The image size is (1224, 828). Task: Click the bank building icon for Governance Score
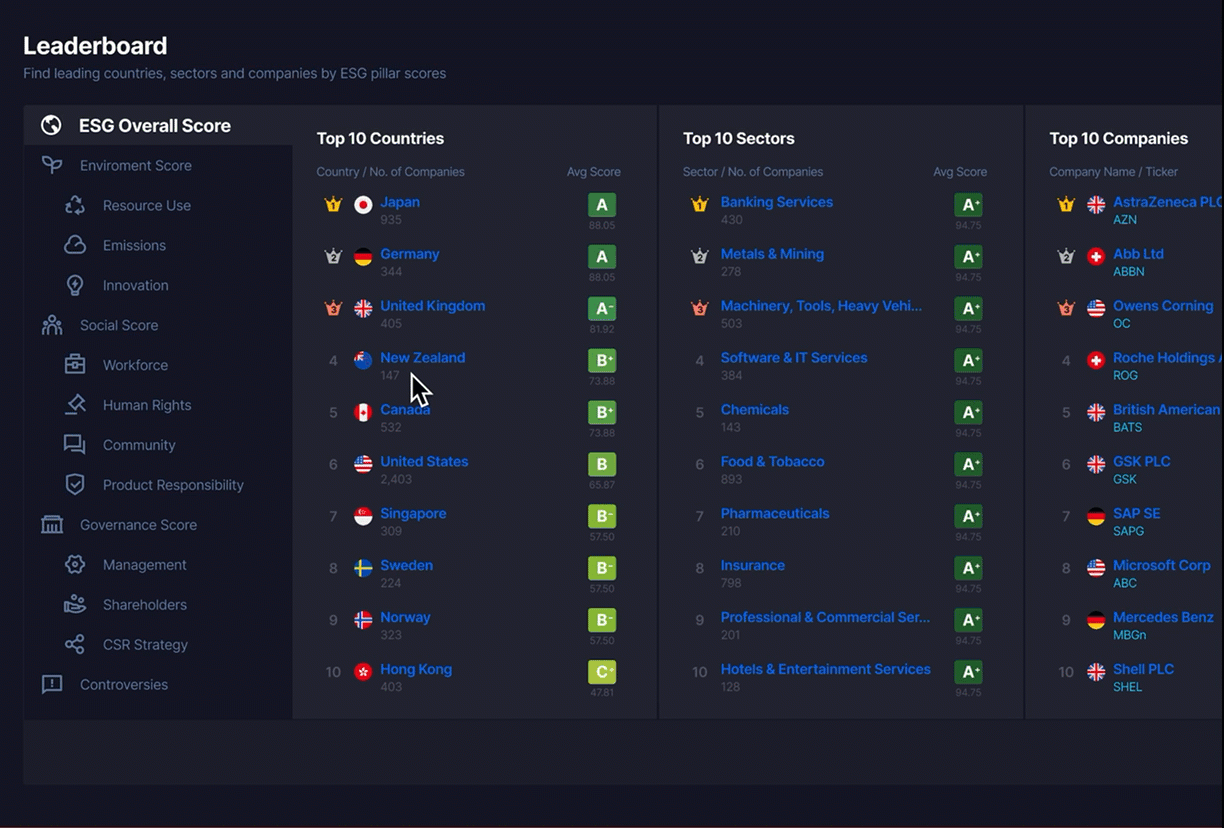[x=52, y=525]
